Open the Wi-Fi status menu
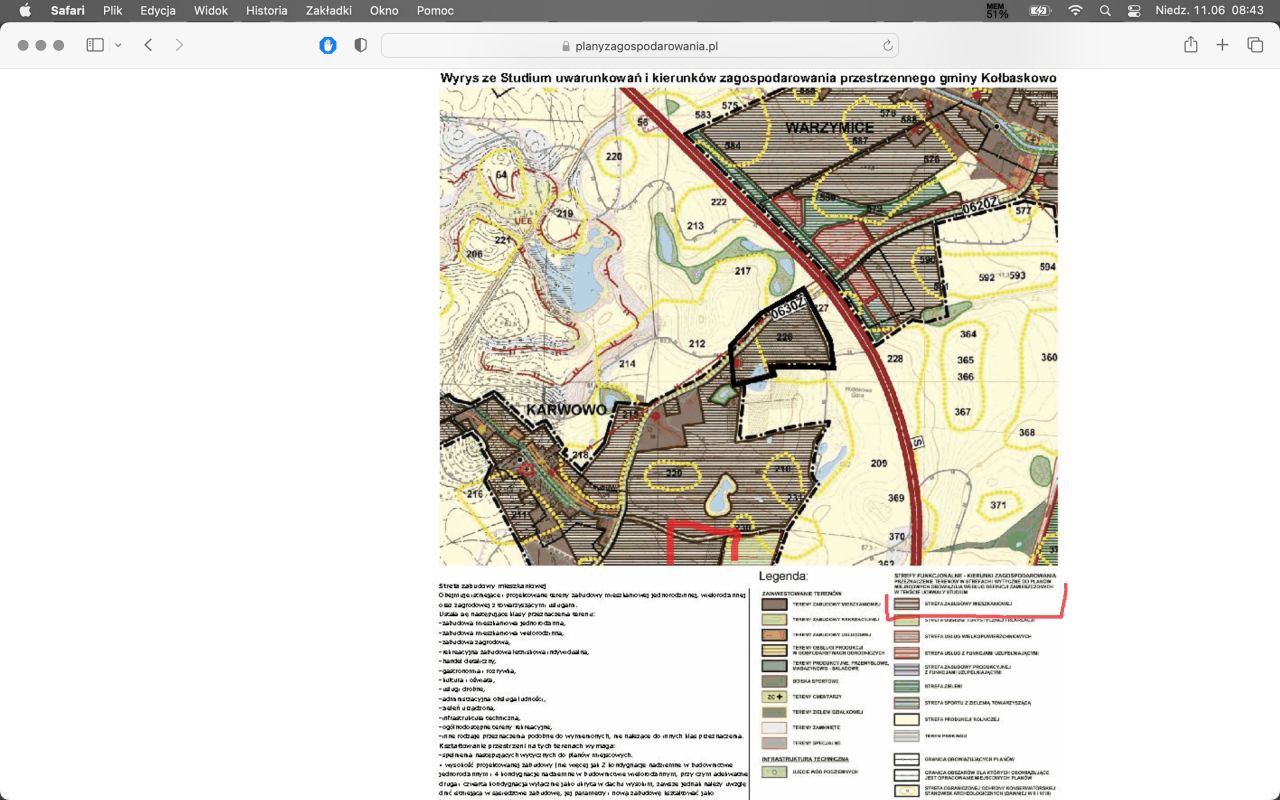Screen dimensions: 1280x800 pyautogui.click(x=1075, y=11)
